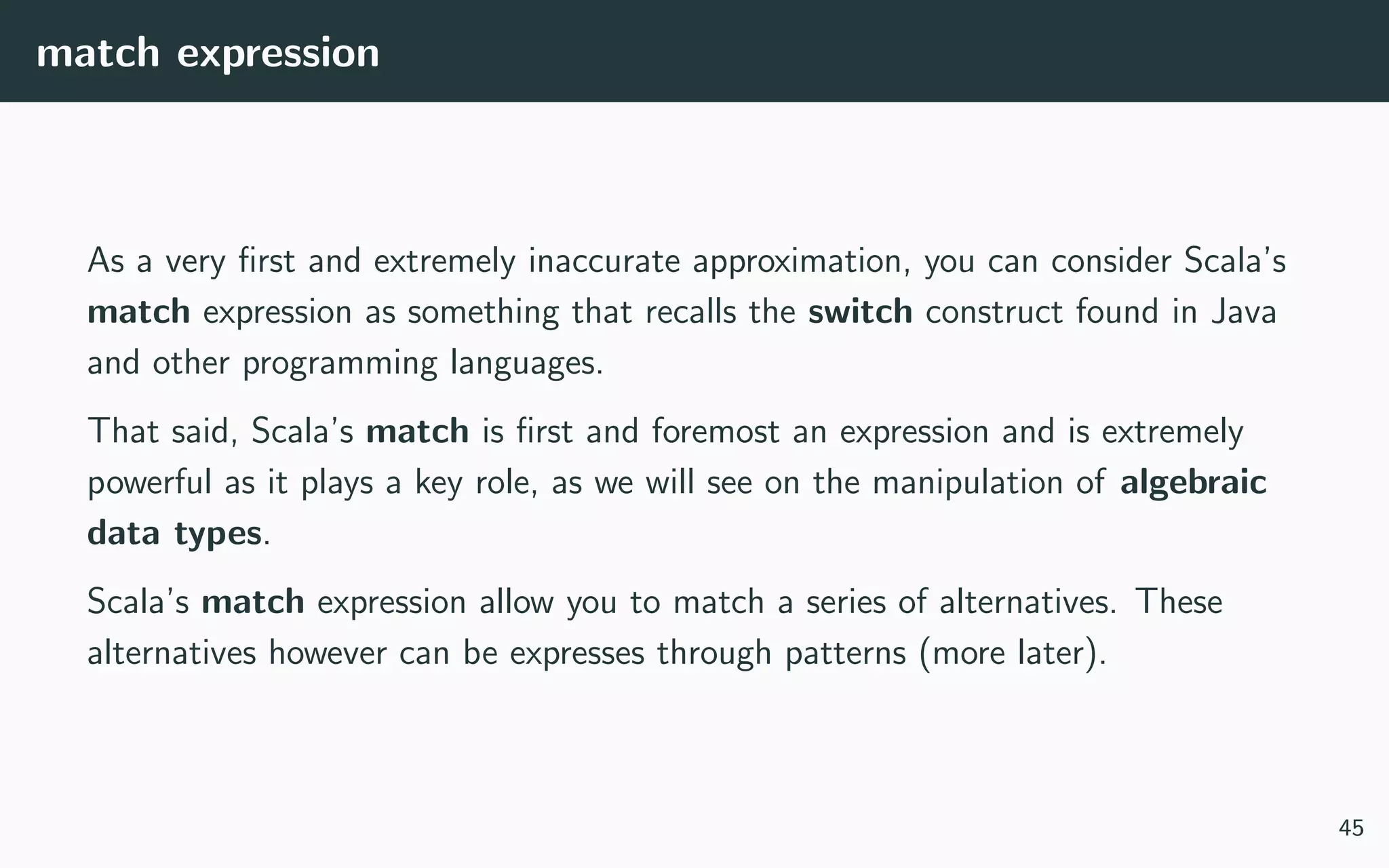Click the 'match expression' slide title

tap(208, 53)
